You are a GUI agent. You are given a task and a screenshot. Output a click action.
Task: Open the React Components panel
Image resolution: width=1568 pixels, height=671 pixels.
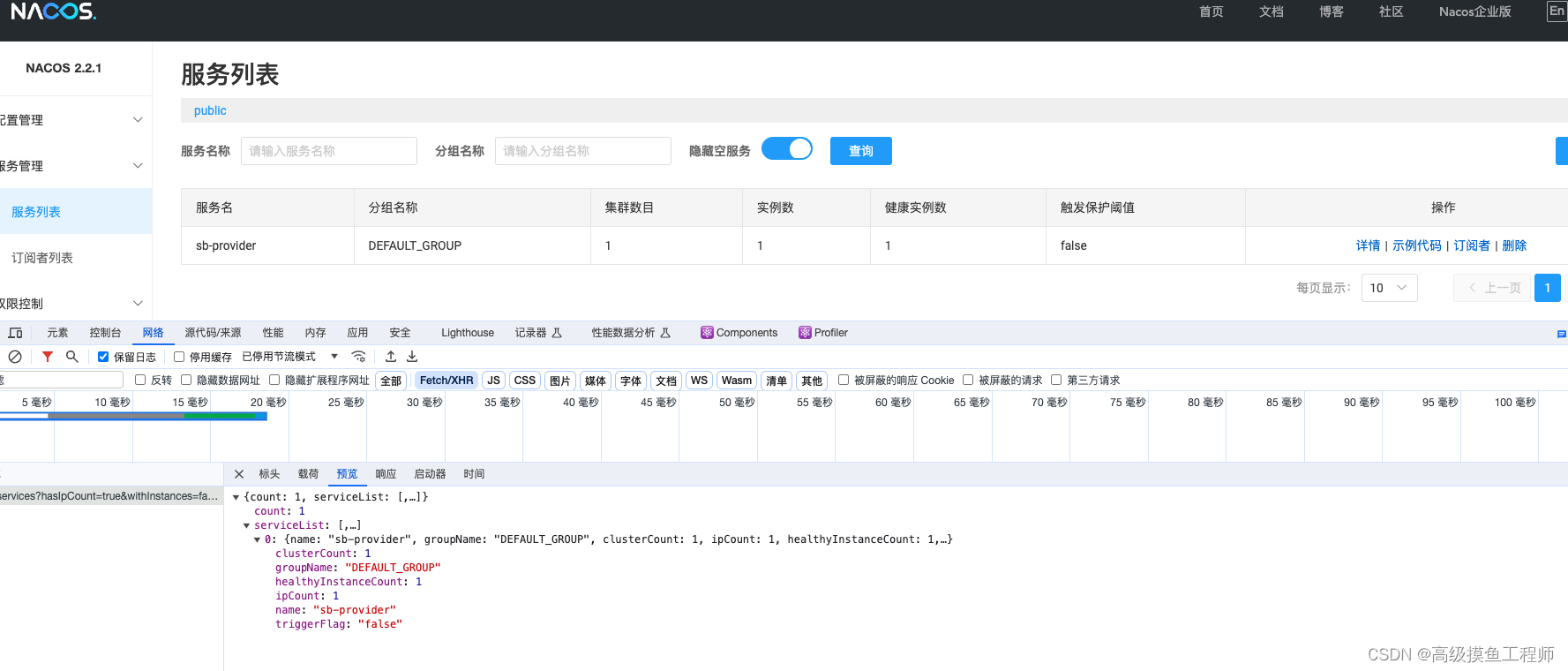(x=739, y=333)
